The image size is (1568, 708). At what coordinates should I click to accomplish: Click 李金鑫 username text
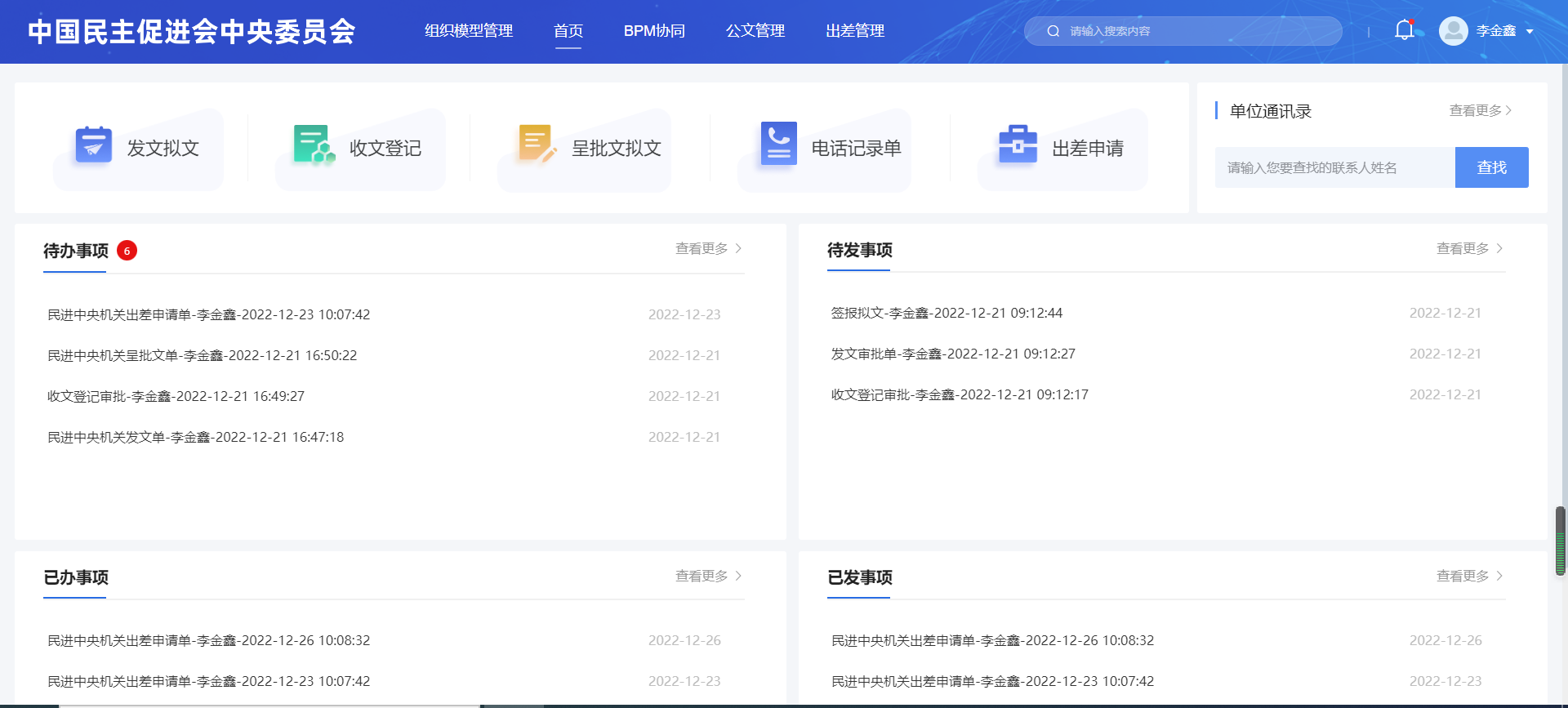1496,31
